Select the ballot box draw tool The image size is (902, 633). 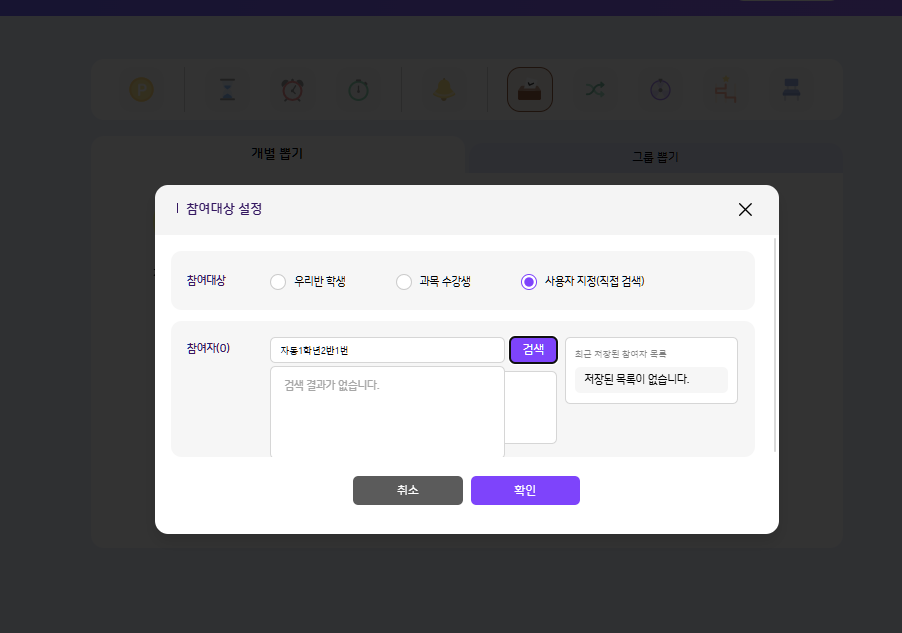pos(530,90)
